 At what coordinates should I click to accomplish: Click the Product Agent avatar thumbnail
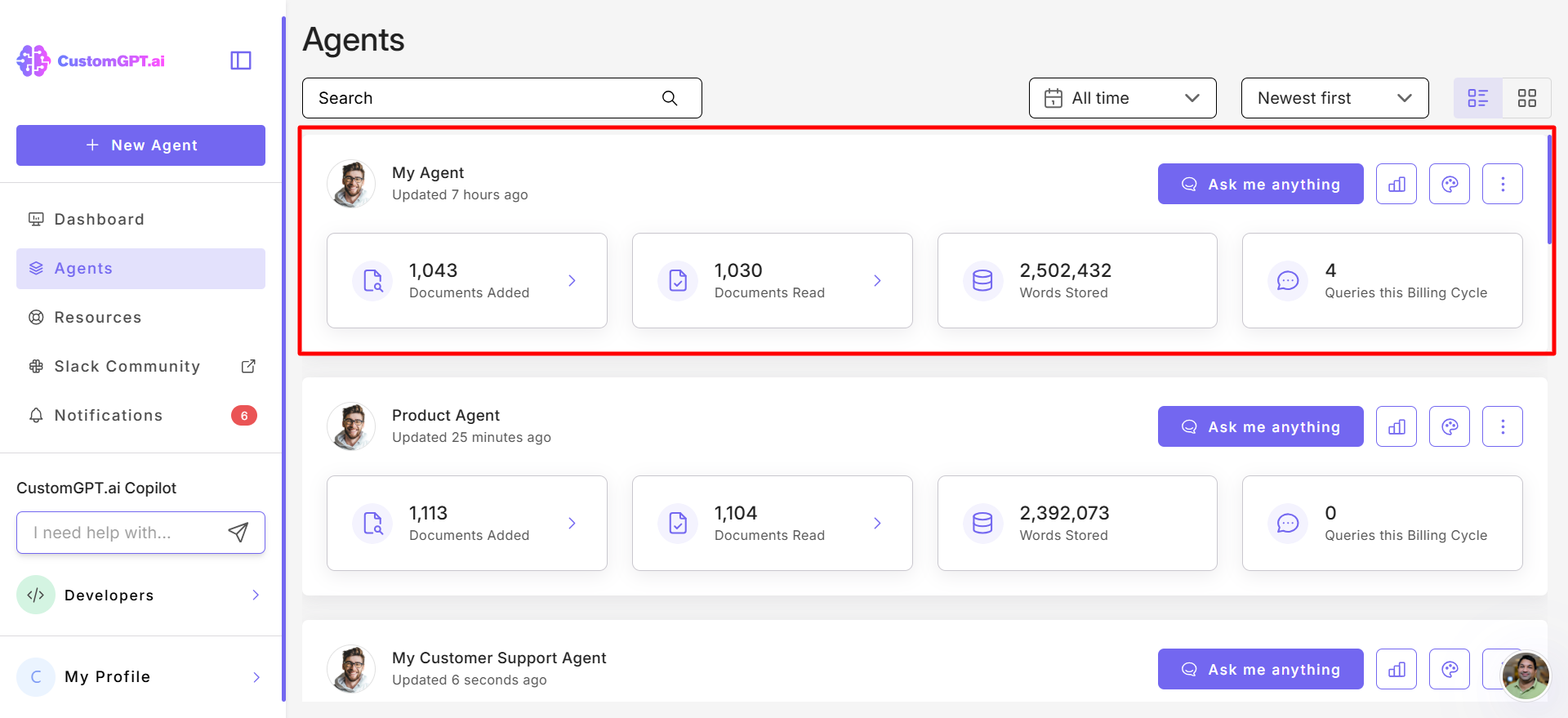coord(351,426)
